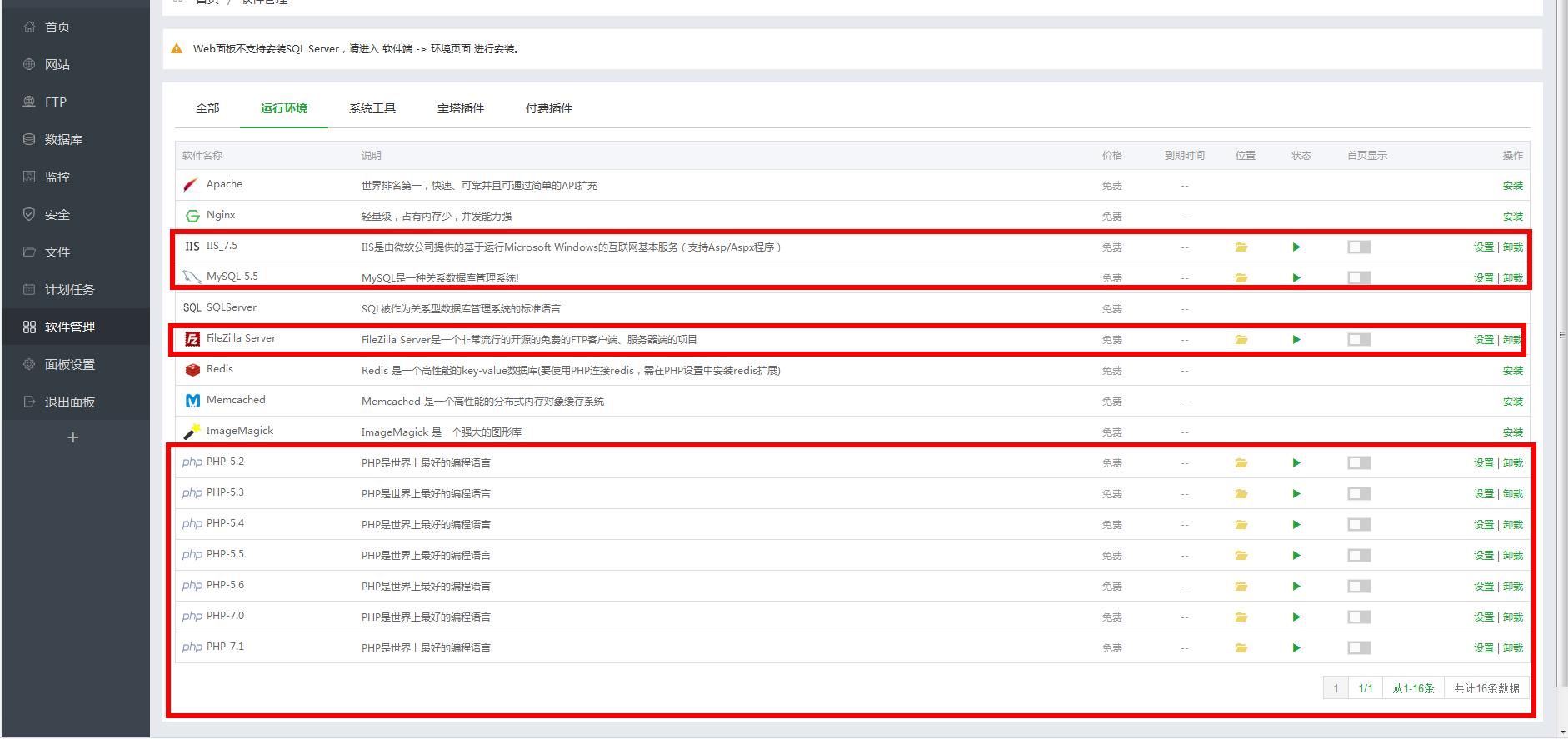This screenshot has height=739, width=1568.
Task: Open folder location for PHP-5.6
Action: click(x=1241, y=587)
